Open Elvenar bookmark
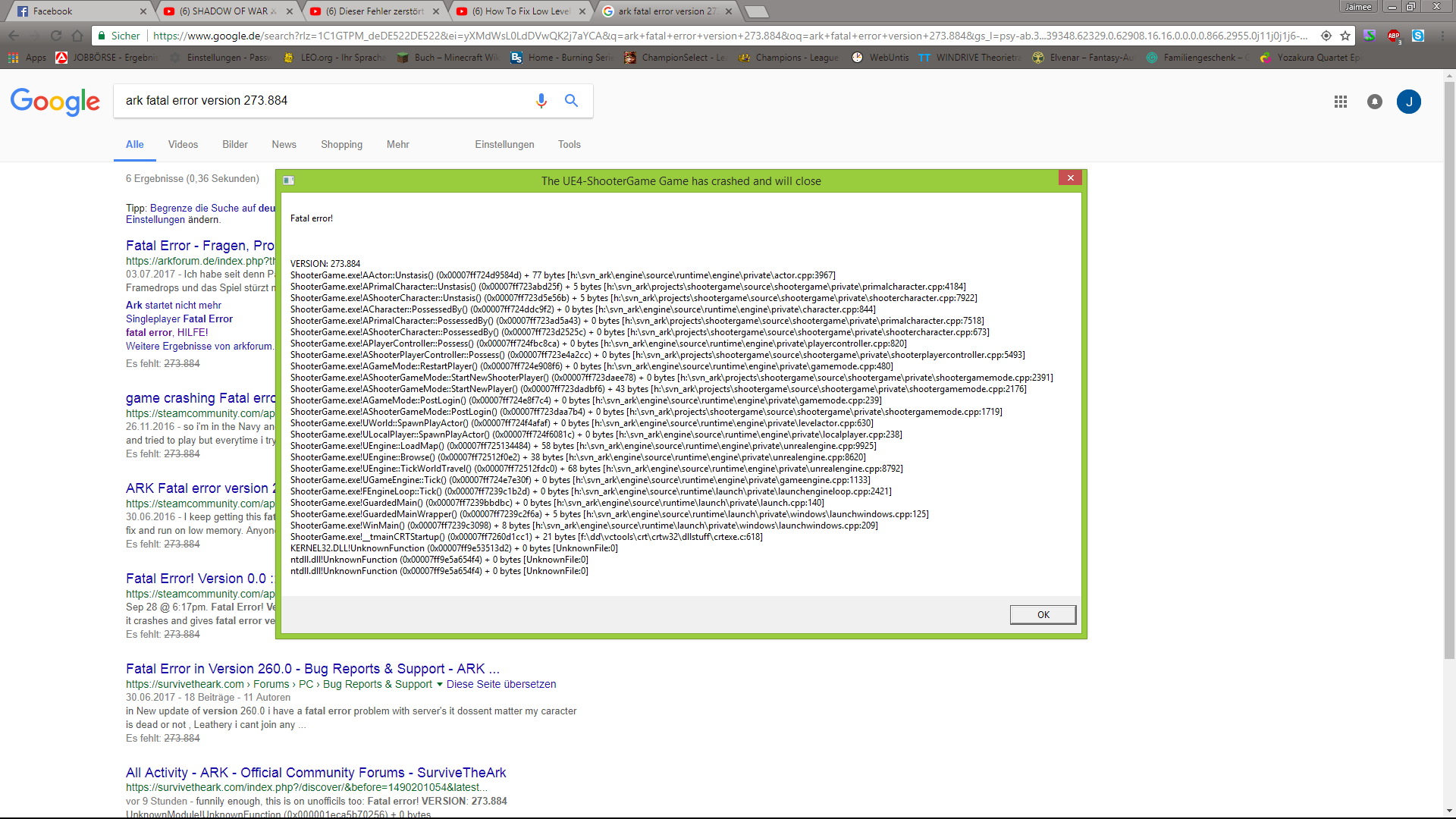The width and height of the screenshot is (1456, 819). (x=1083, y=58)
